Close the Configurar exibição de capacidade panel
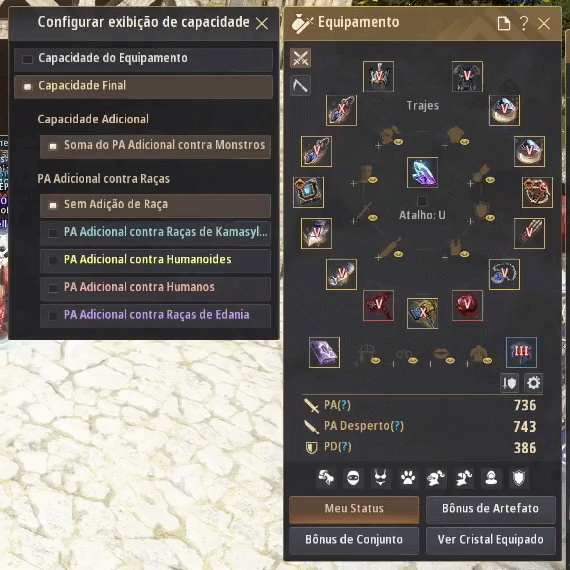The width and height of the screenshot is (570, 570). tap(262, 24)
